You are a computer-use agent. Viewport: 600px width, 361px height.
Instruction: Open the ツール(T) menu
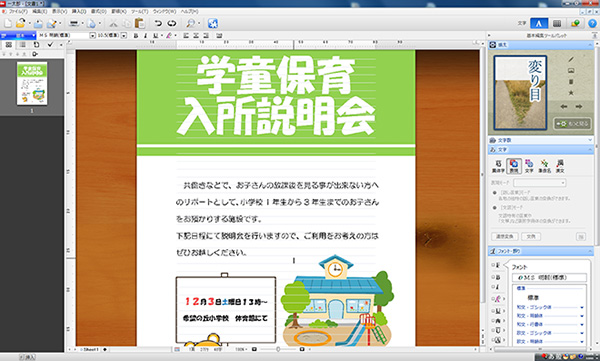pyautogui.click(x=139, y=11)
